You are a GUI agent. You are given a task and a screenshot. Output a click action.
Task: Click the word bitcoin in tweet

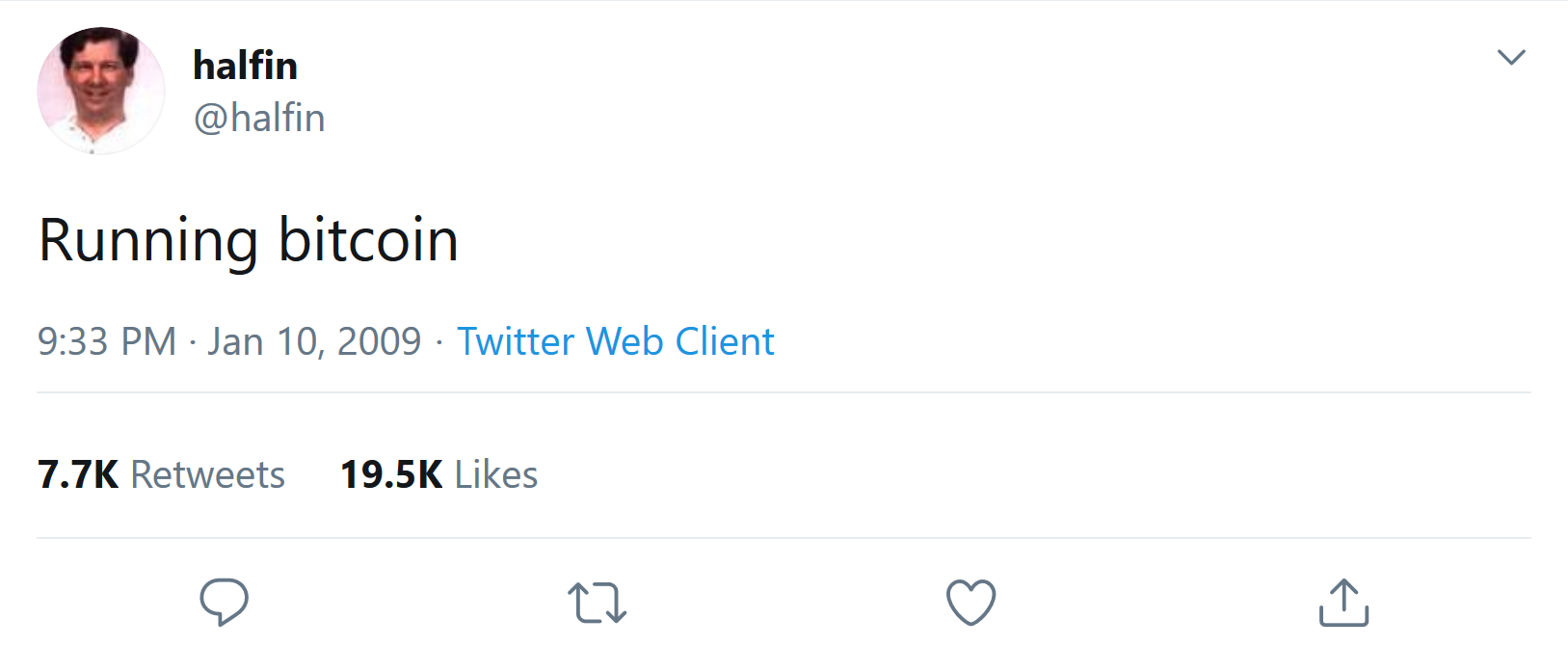tap(368, 240)
